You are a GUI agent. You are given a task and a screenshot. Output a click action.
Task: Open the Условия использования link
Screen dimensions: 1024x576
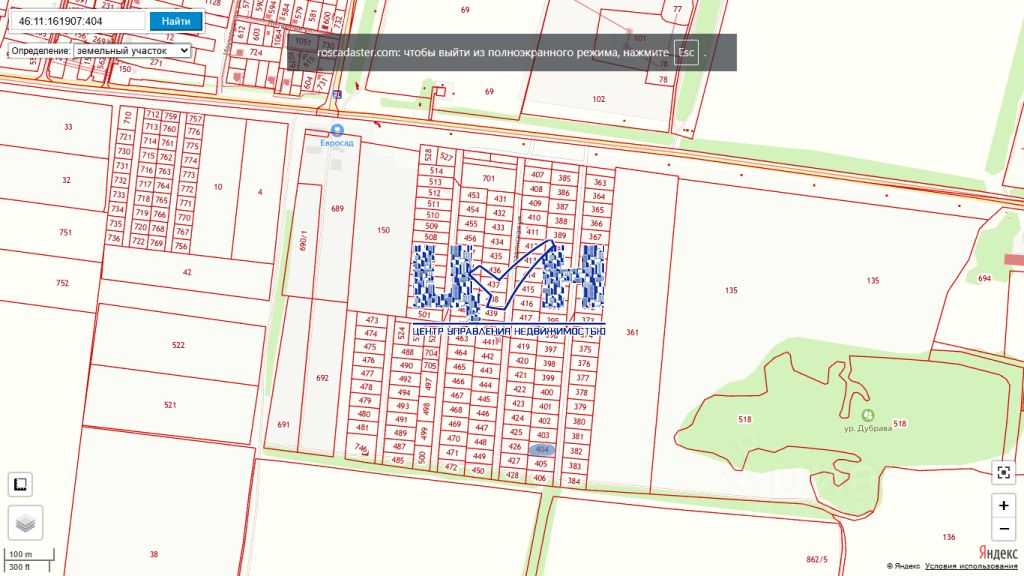pyautogui.click(x=971, y=566)
